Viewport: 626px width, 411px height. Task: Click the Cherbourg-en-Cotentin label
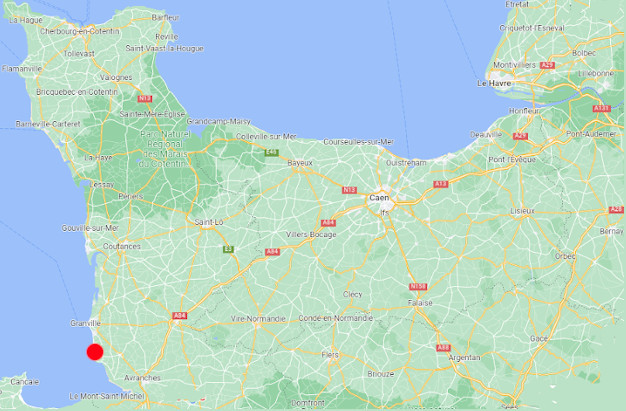pos(79,31)
